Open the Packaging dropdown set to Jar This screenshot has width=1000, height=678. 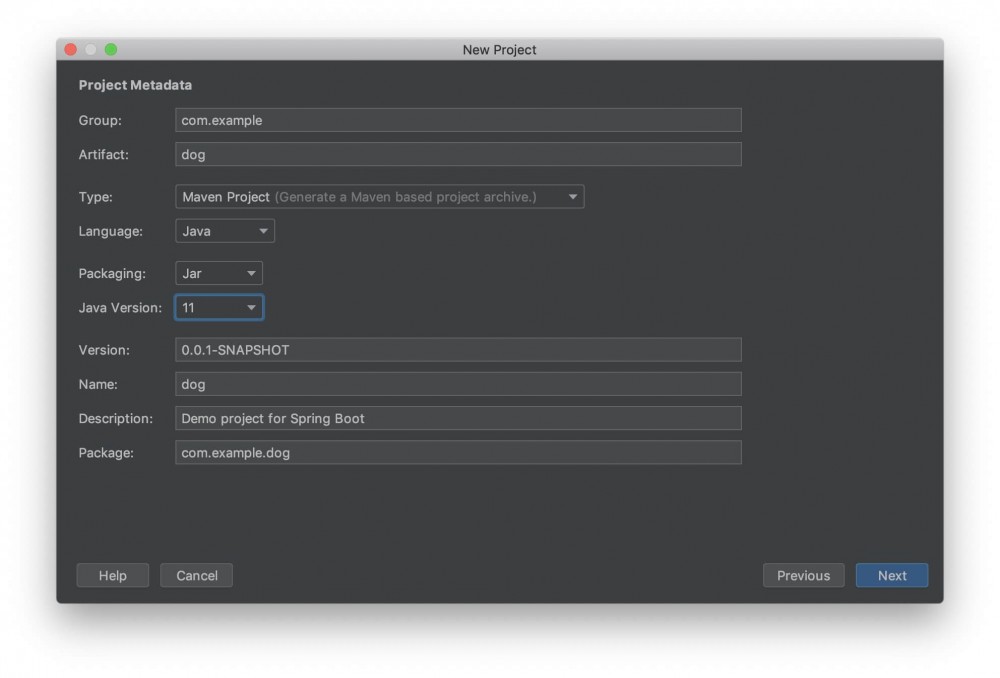(x=218, y=273)
